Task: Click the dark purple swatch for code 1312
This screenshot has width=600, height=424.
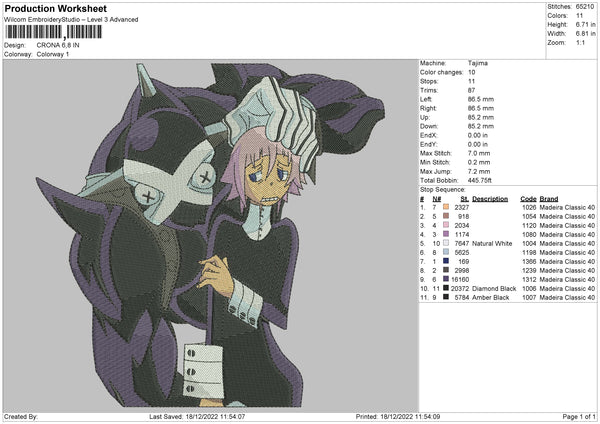Action: click(x=446, y=279)
